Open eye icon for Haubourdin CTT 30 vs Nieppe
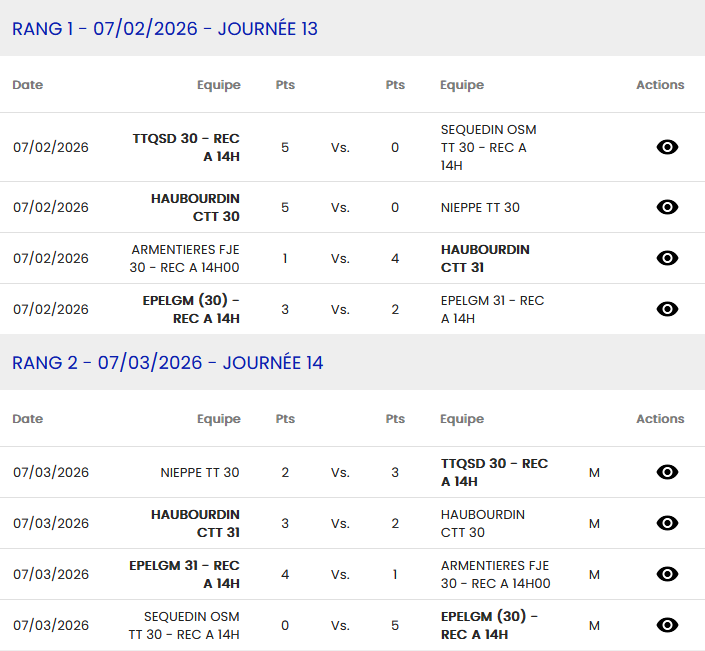This screenshot has height=651, width=705. pyautogui.click(x=667, y=207)
